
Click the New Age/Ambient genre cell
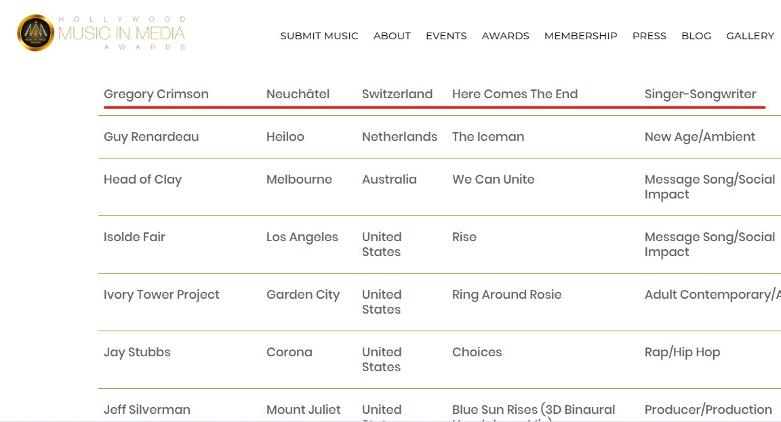tap(700, 137)
